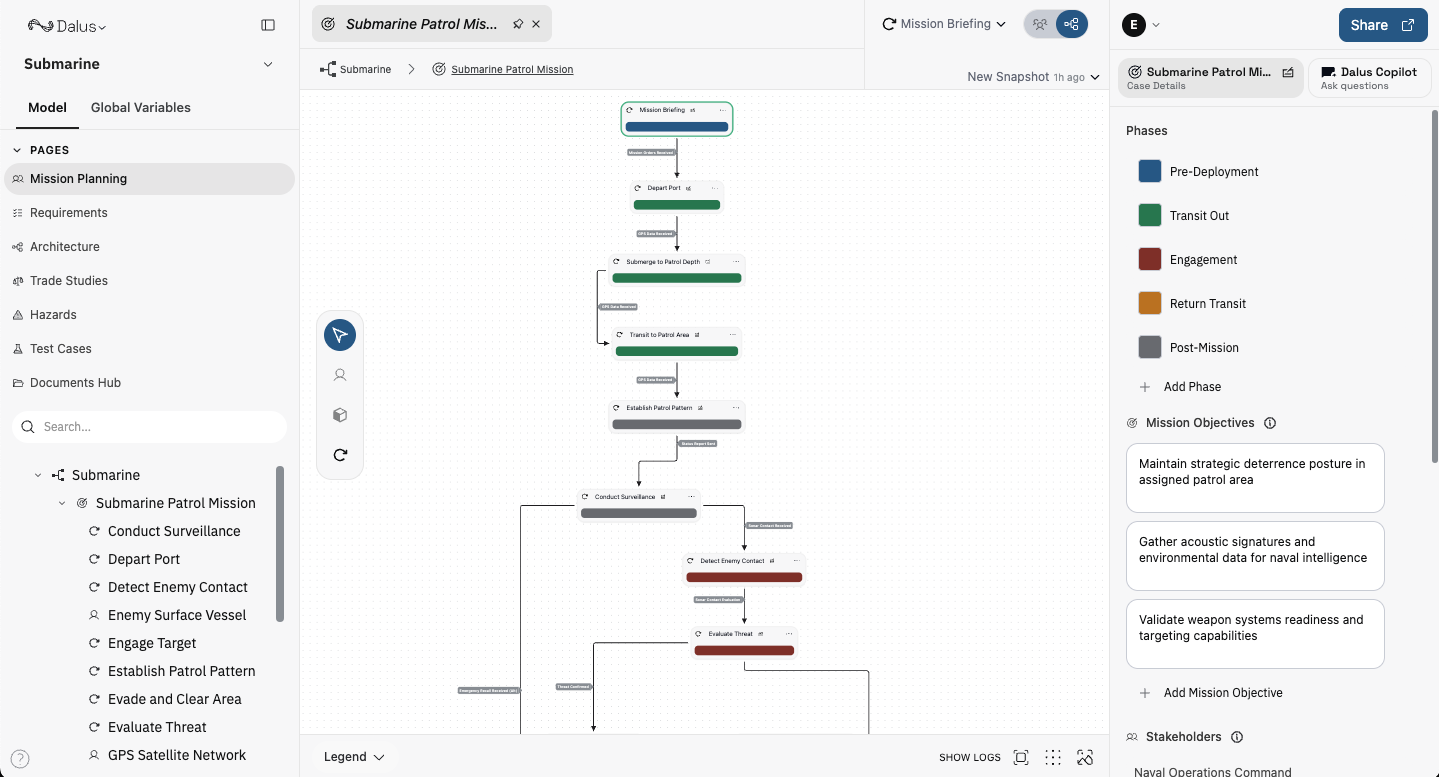Open the Depart Port node options menu
Viewport: 1439px width, 777px height.
pyautogui.click(x=714, y=188)
